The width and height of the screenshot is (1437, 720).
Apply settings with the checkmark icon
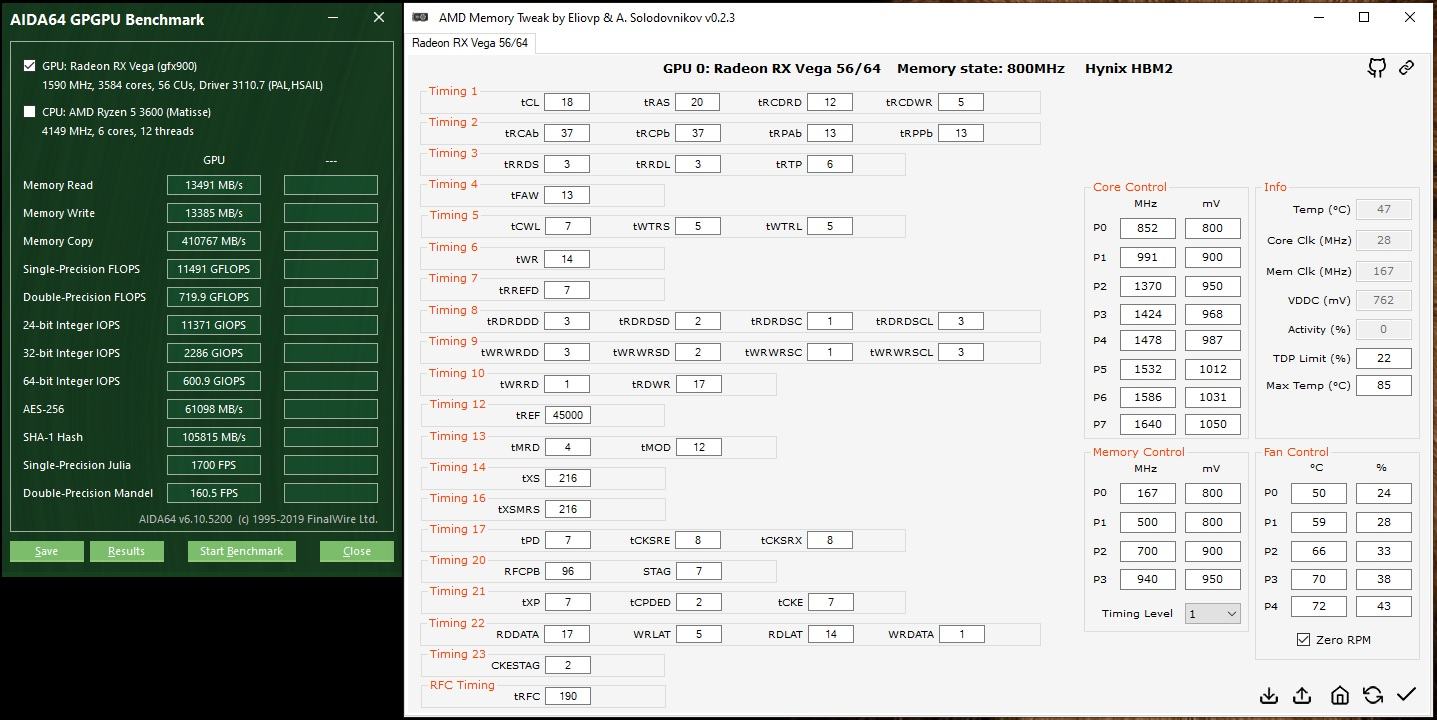[x=1407, y=695]
